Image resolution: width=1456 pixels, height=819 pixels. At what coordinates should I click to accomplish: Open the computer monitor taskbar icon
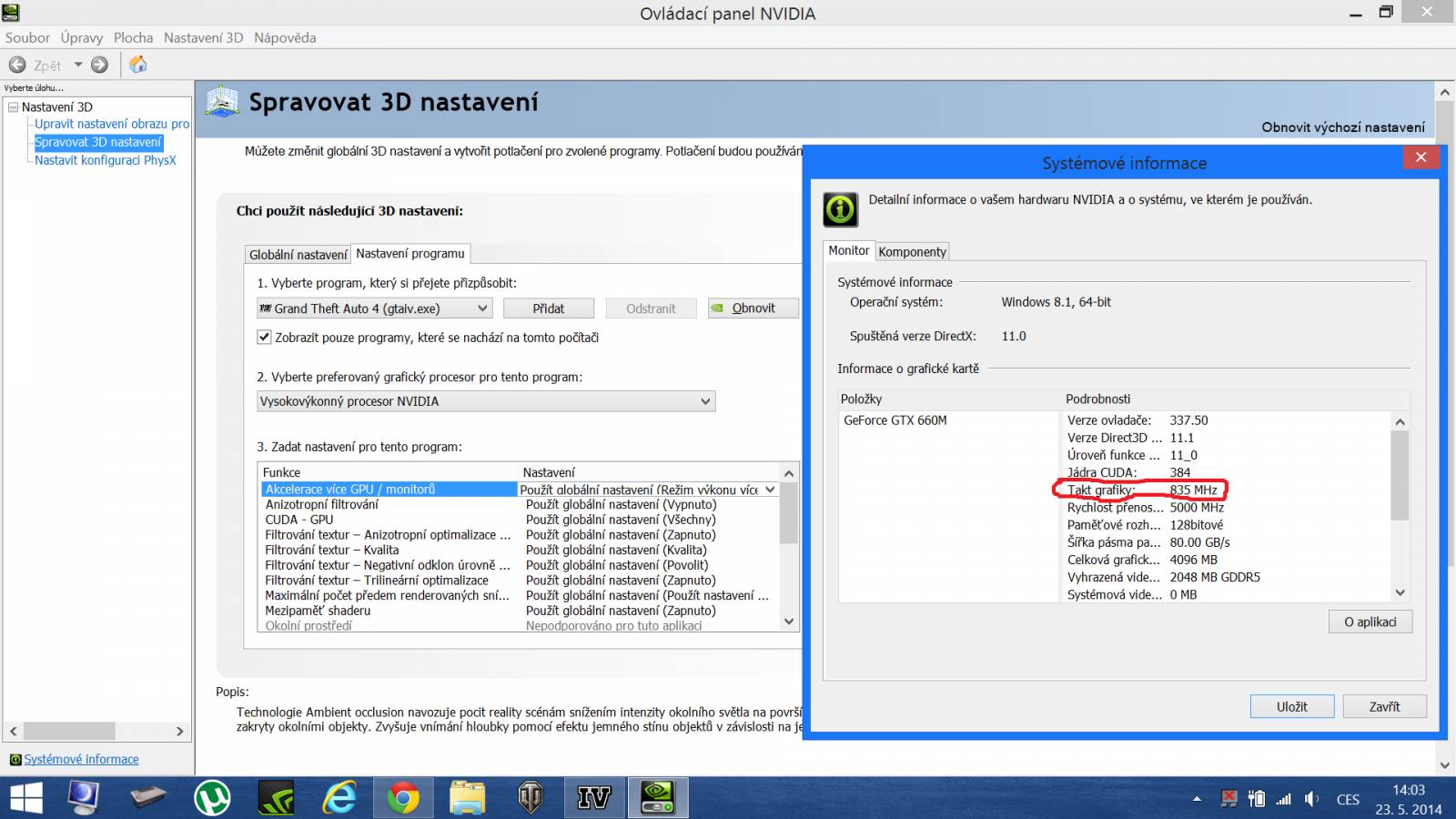coord(84,798)
